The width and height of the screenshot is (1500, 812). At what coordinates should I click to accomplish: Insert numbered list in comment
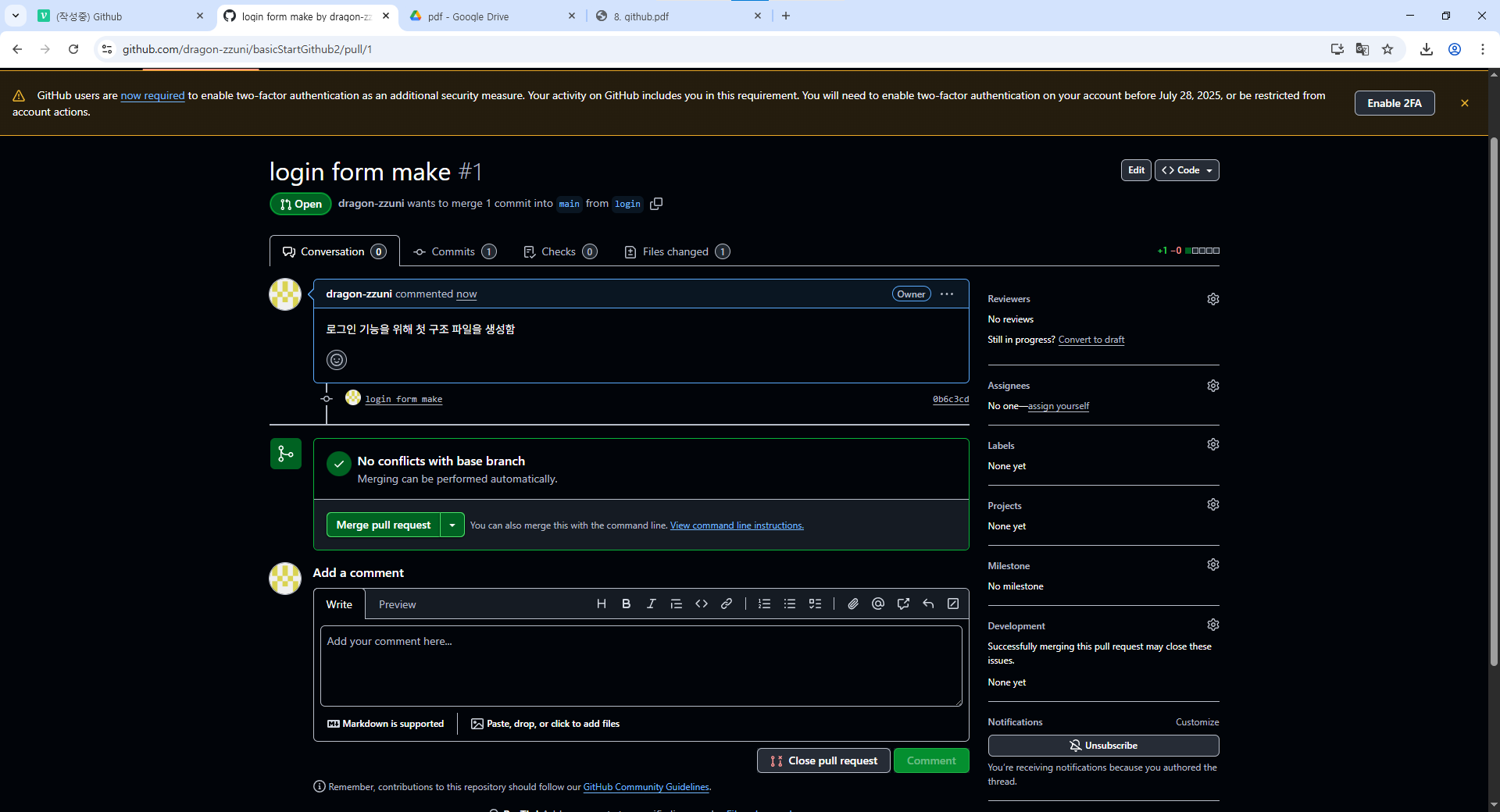pyautogui.click(x=765, y=604)
